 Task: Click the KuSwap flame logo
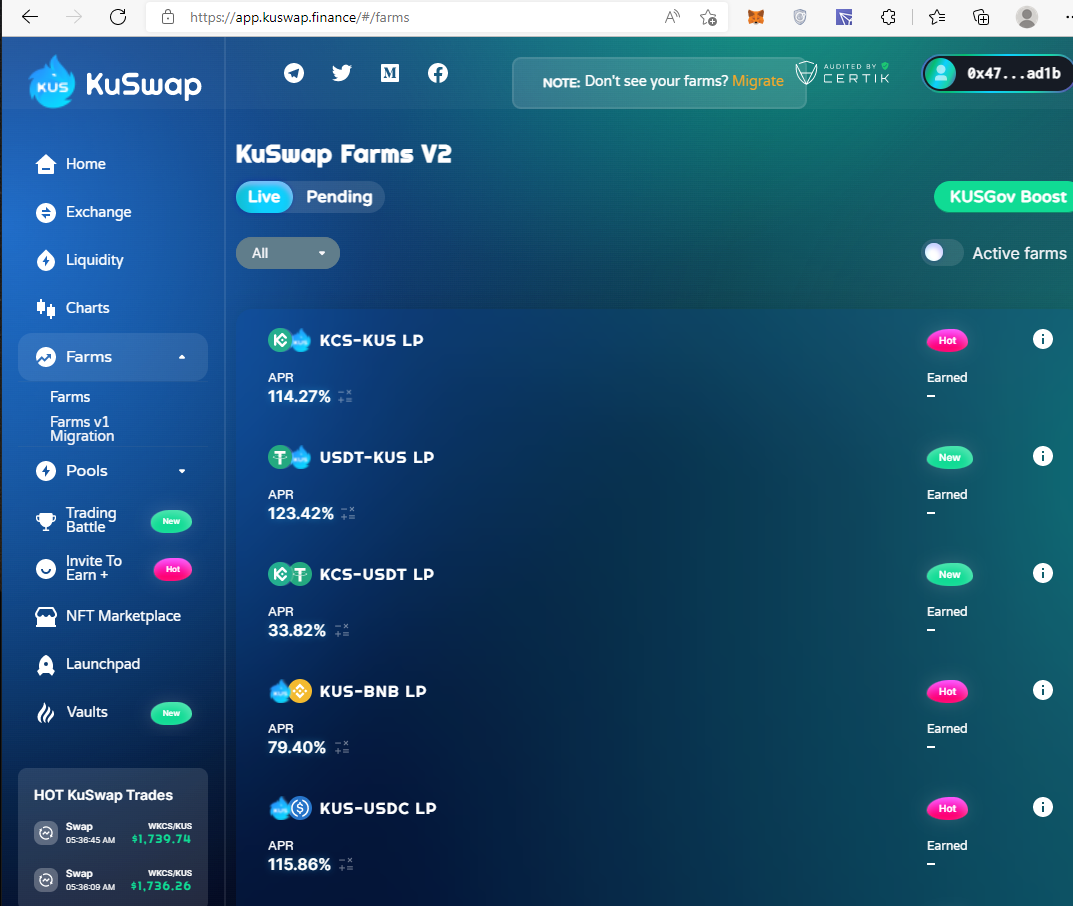pos(52,83)
